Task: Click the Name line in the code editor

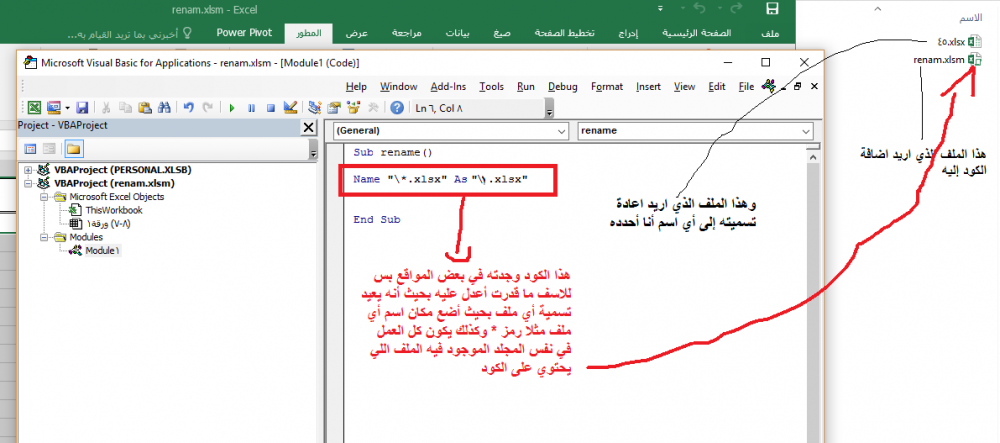Action: click(x=440, y=180)
